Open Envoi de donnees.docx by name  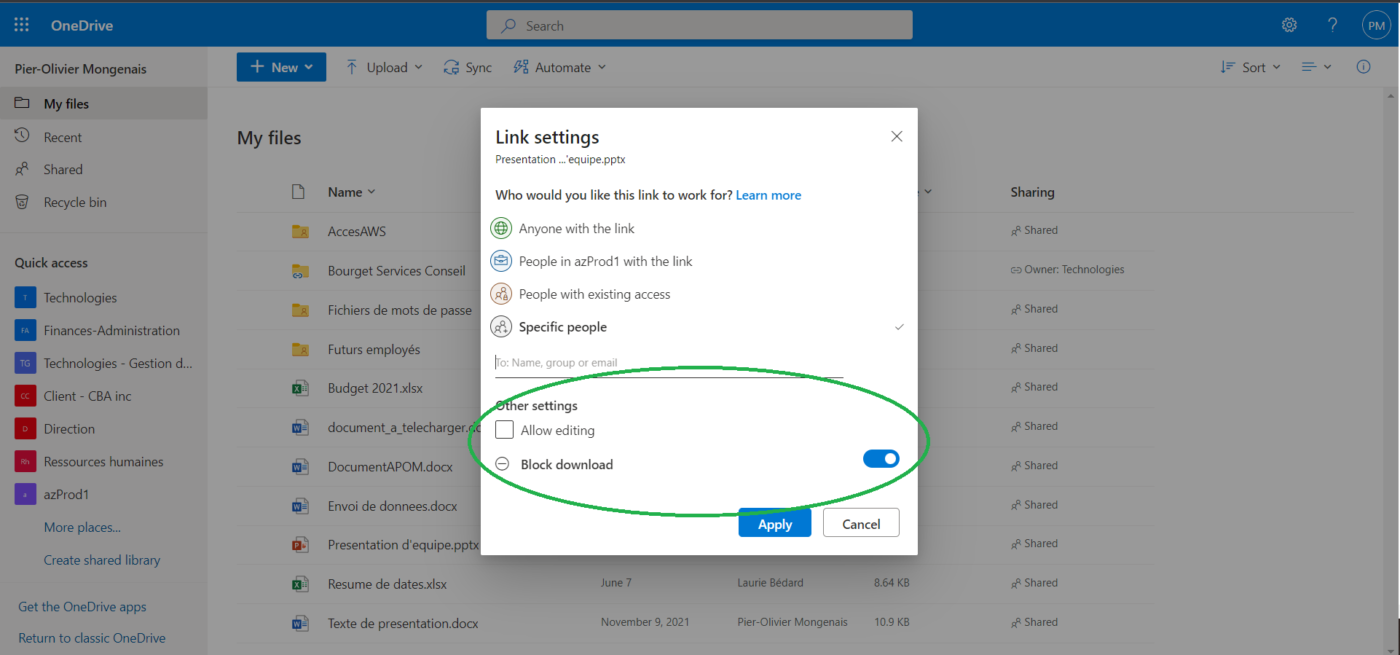coord(393,506)
